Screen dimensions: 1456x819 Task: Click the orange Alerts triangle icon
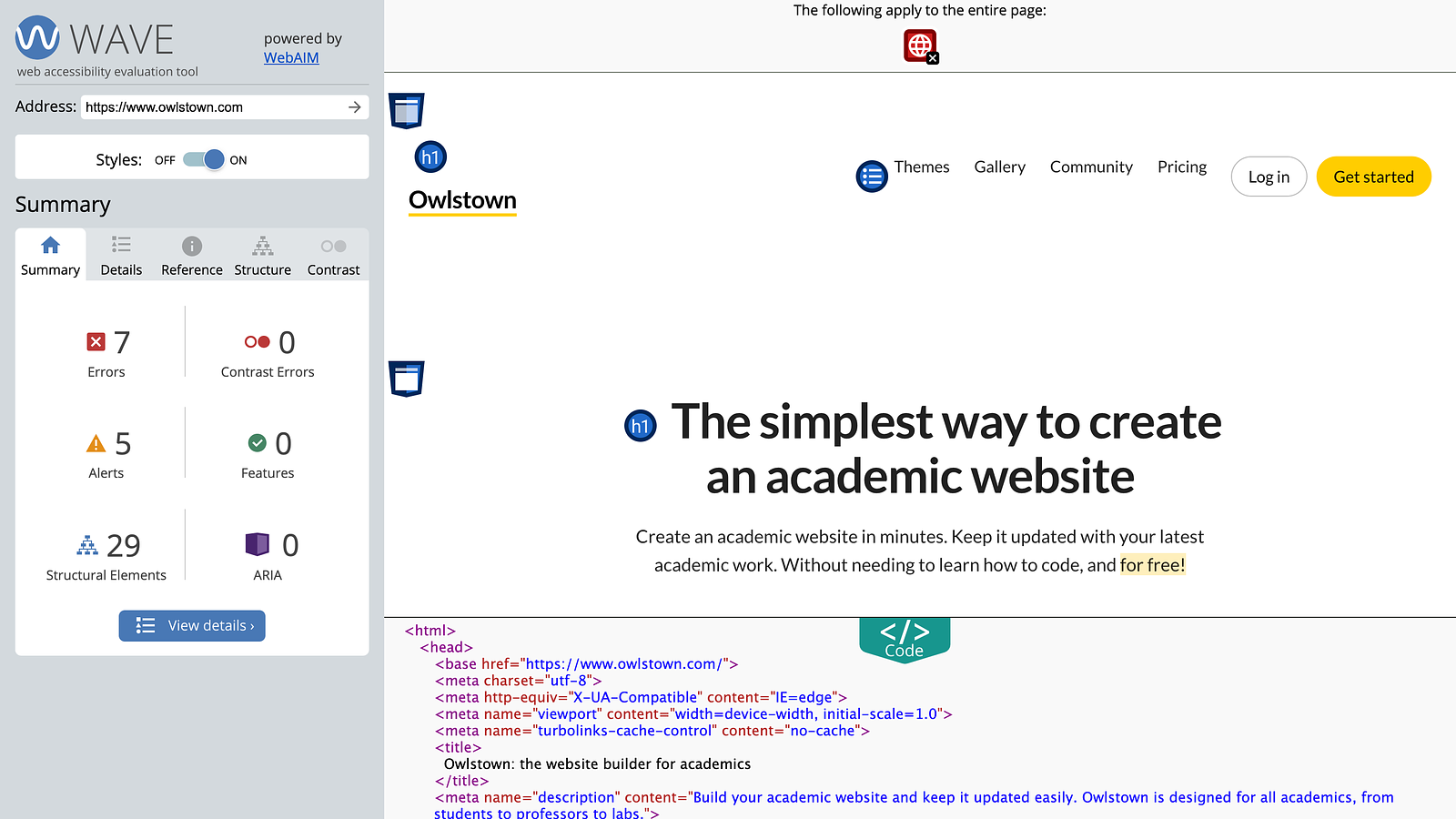(96, 443)
